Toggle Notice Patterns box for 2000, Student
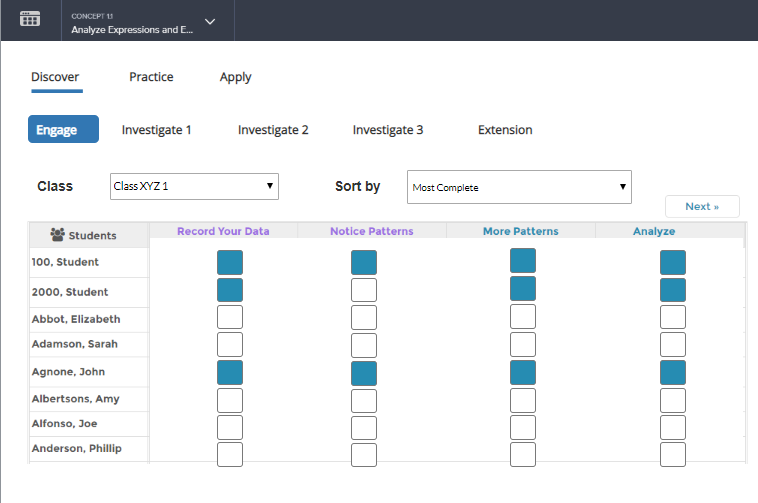 click(x=364, y=290)
